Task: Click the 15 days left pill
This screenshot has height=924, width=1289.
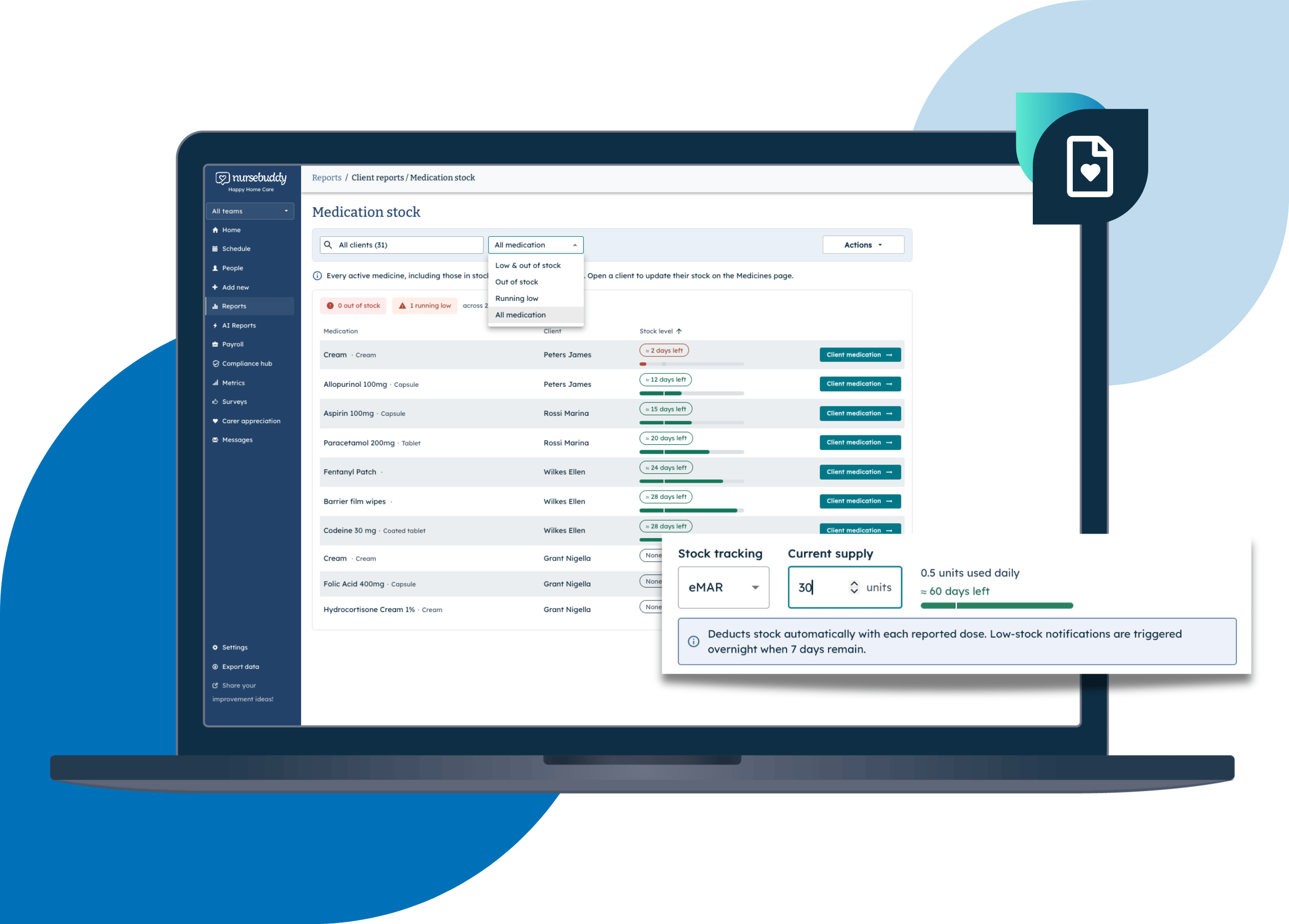Action: tap(666, 409)
